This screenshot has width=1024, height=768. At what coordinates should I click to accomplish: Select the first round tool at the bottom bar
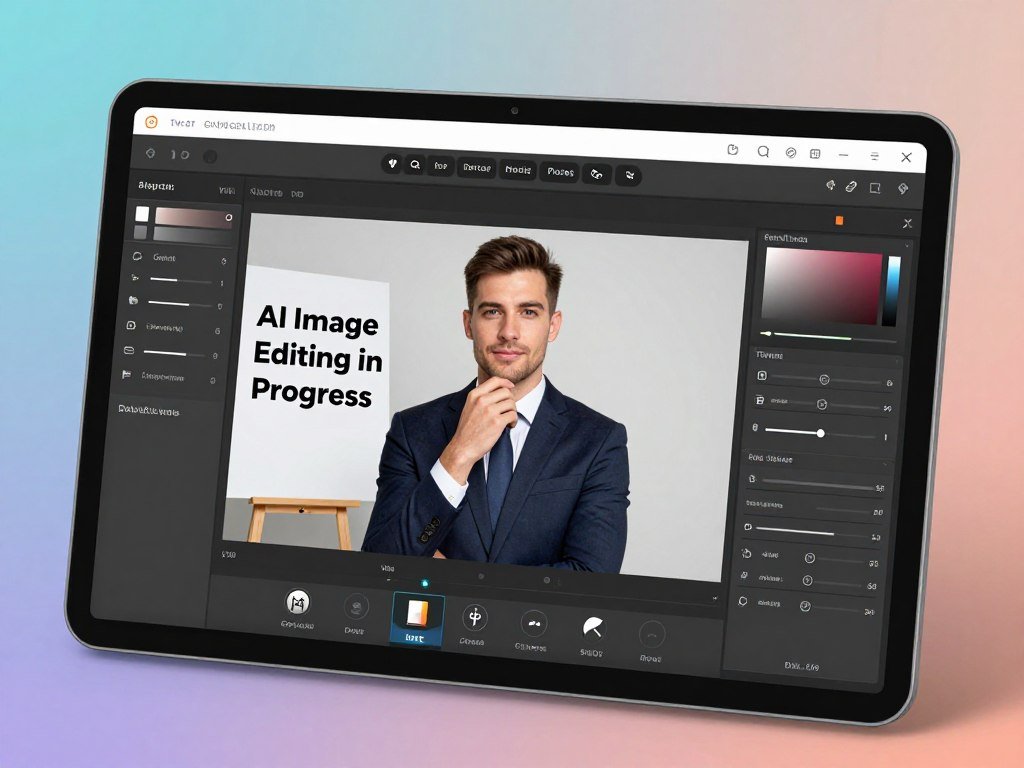tap(298, 601)
